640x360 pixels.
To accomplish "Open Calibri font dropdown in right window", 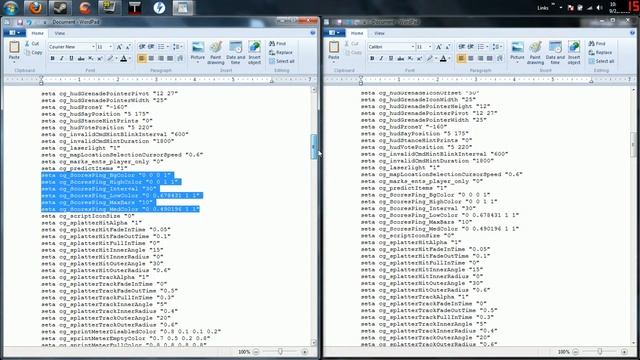I will click(x=413, y=47).
